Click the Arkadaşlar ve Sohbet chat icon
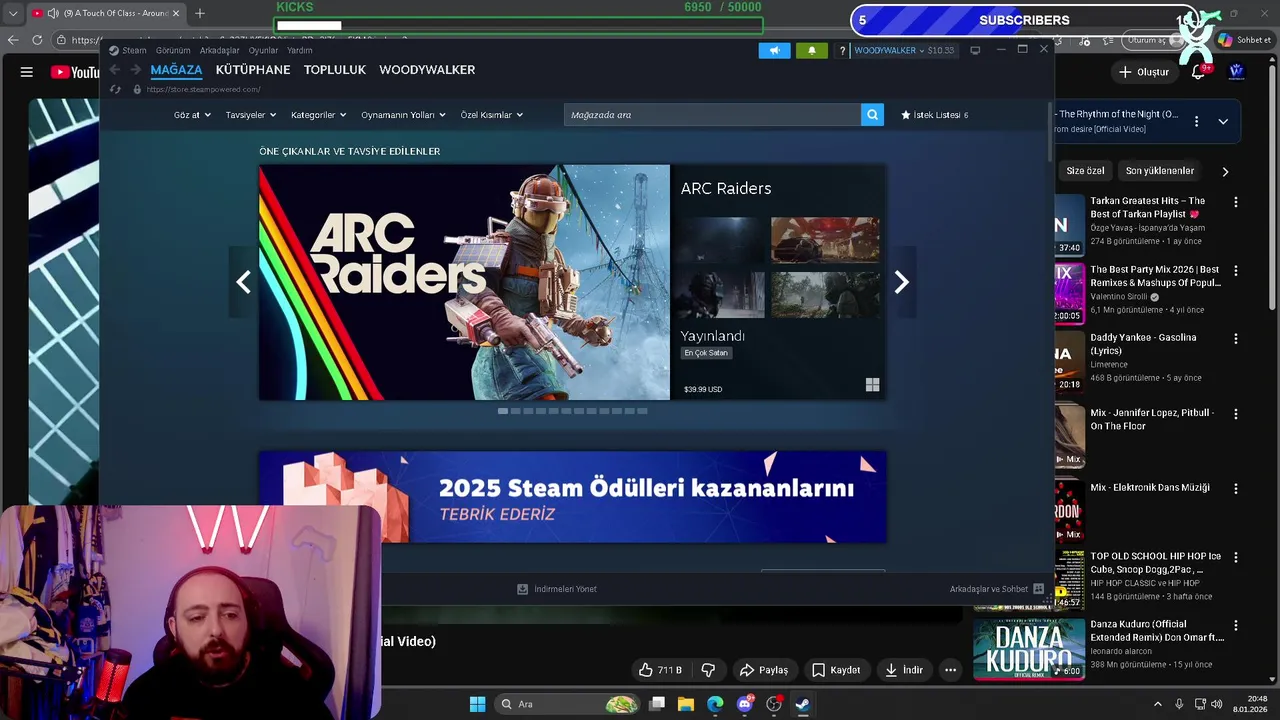Viewport: 1280px width, 720px height. (1038, 589)
